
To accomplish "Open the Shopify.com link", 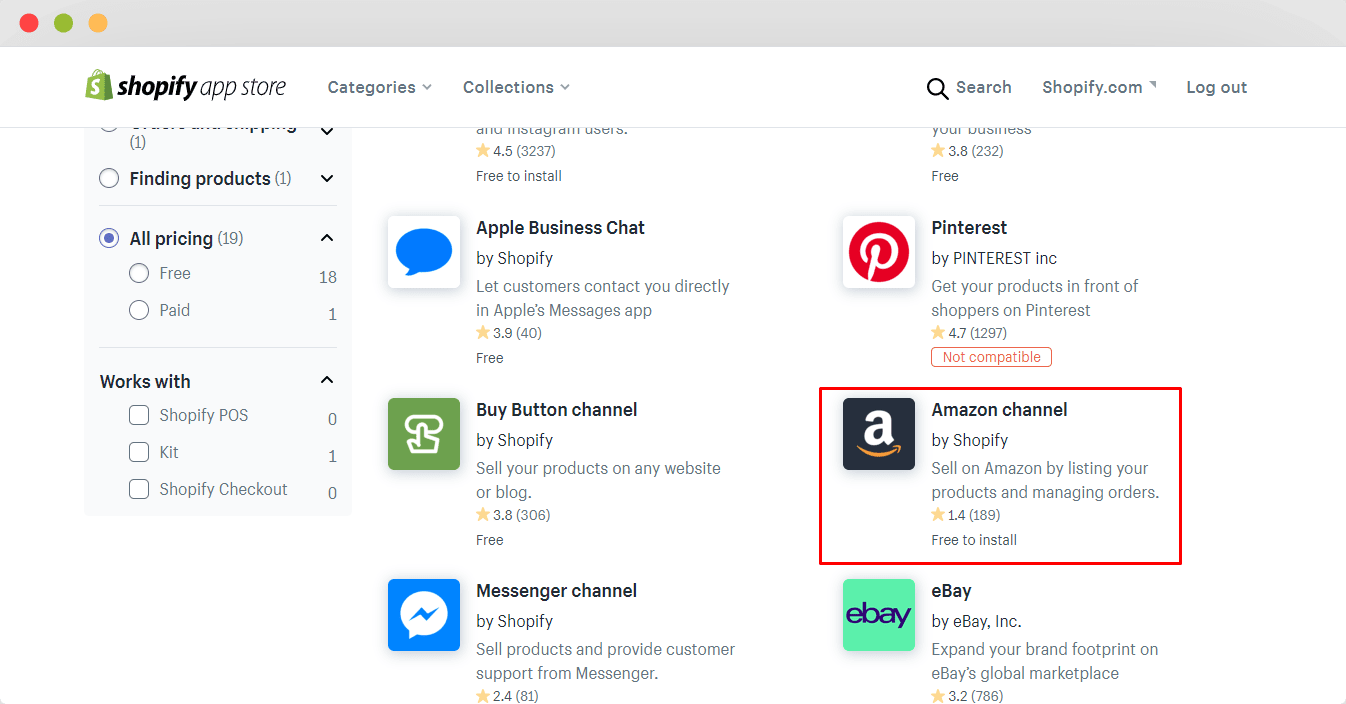I will coord(1099,87).
